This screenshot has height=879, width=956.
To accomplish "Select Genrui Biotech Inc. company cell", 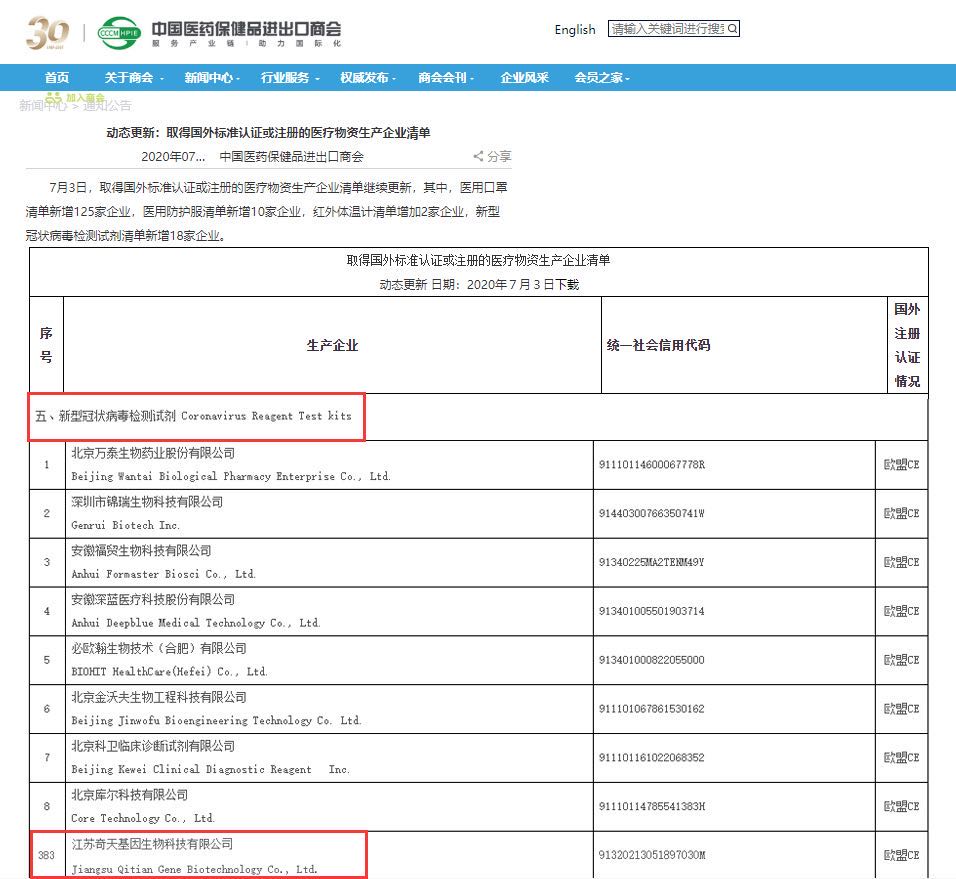I will (329, 513).
